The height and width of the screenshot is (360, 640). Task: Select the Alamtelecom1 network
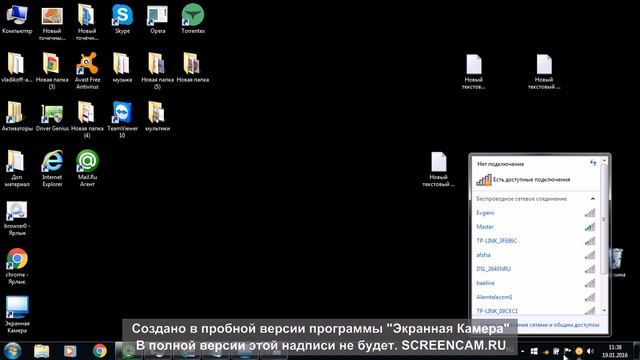(536, 297)
